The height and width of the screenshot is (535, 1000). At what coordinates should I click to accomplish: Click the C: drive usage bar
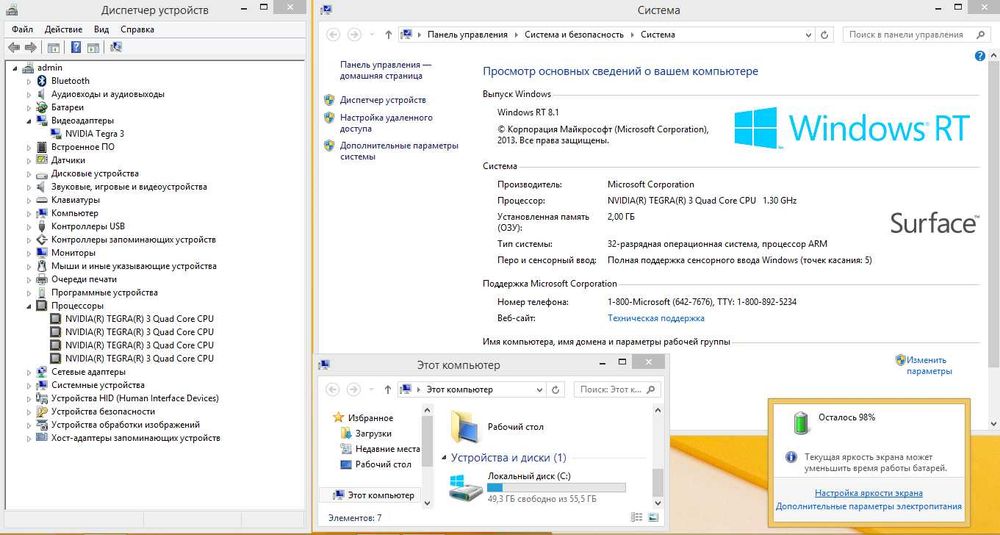click(x=556, y=488)
